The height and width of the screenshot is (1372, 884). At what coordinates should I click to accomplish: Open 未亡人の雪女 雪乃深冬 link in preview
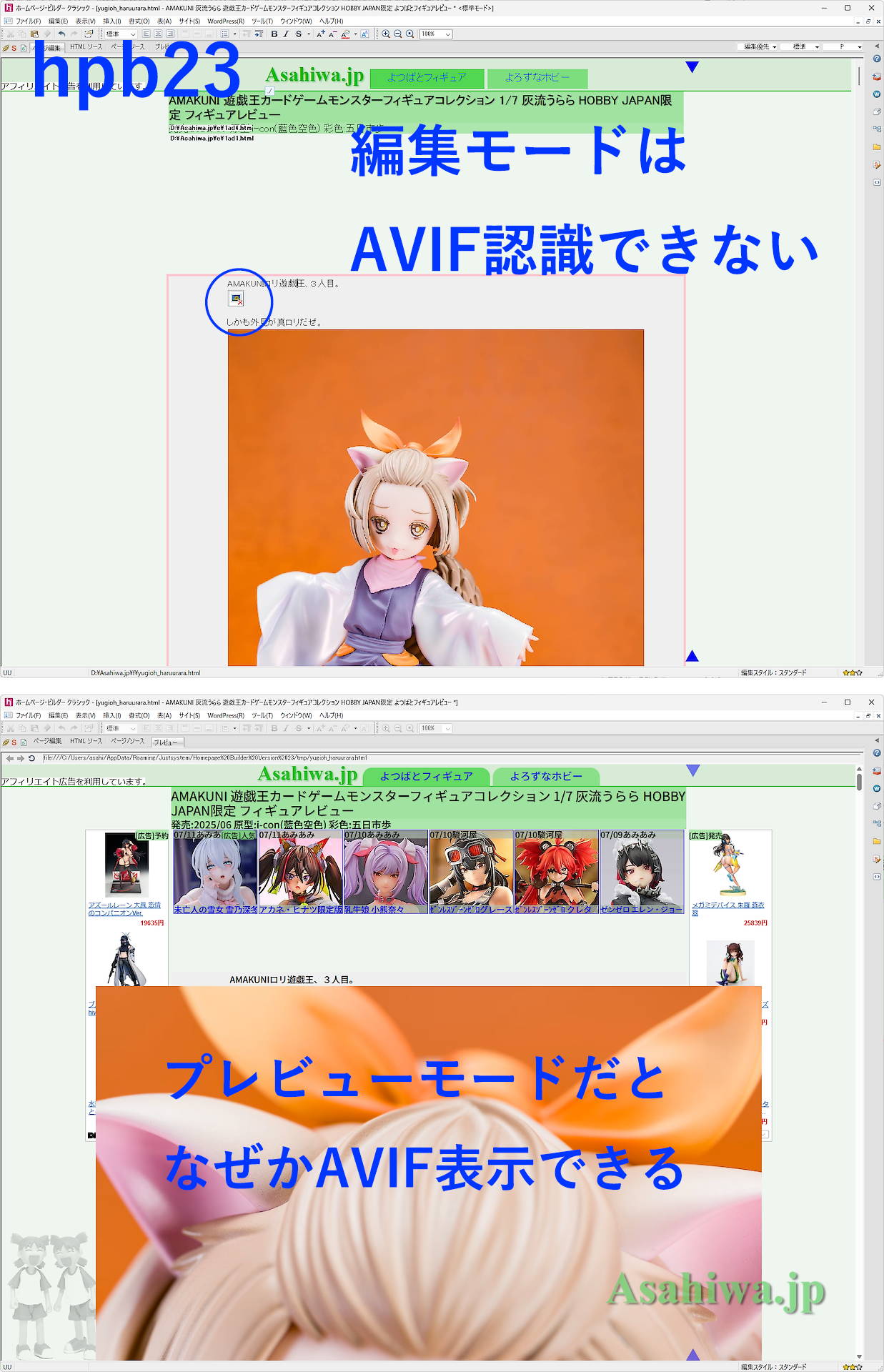point(215,910)
